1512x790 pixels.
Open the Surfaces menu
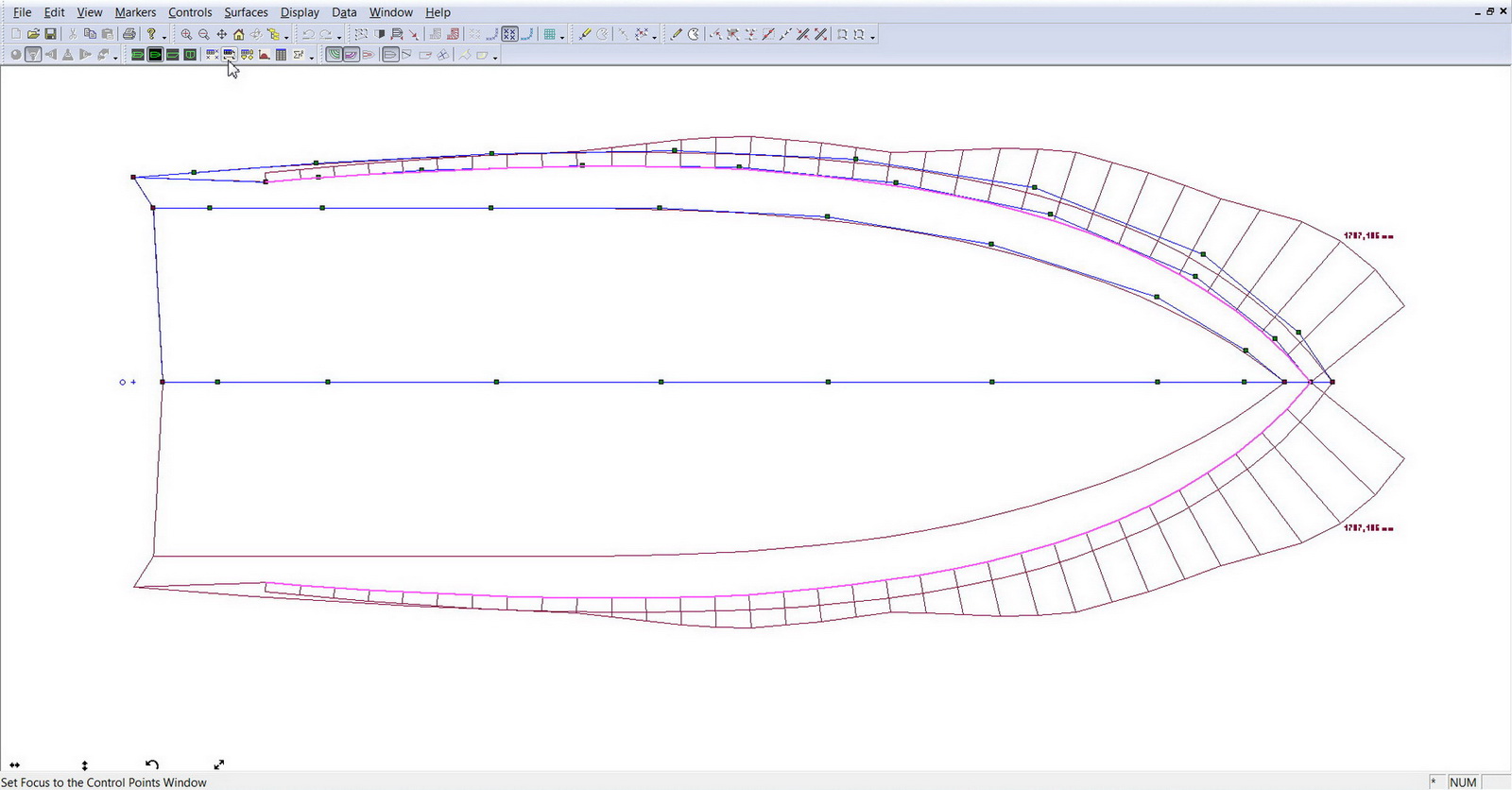click(246, 12)
